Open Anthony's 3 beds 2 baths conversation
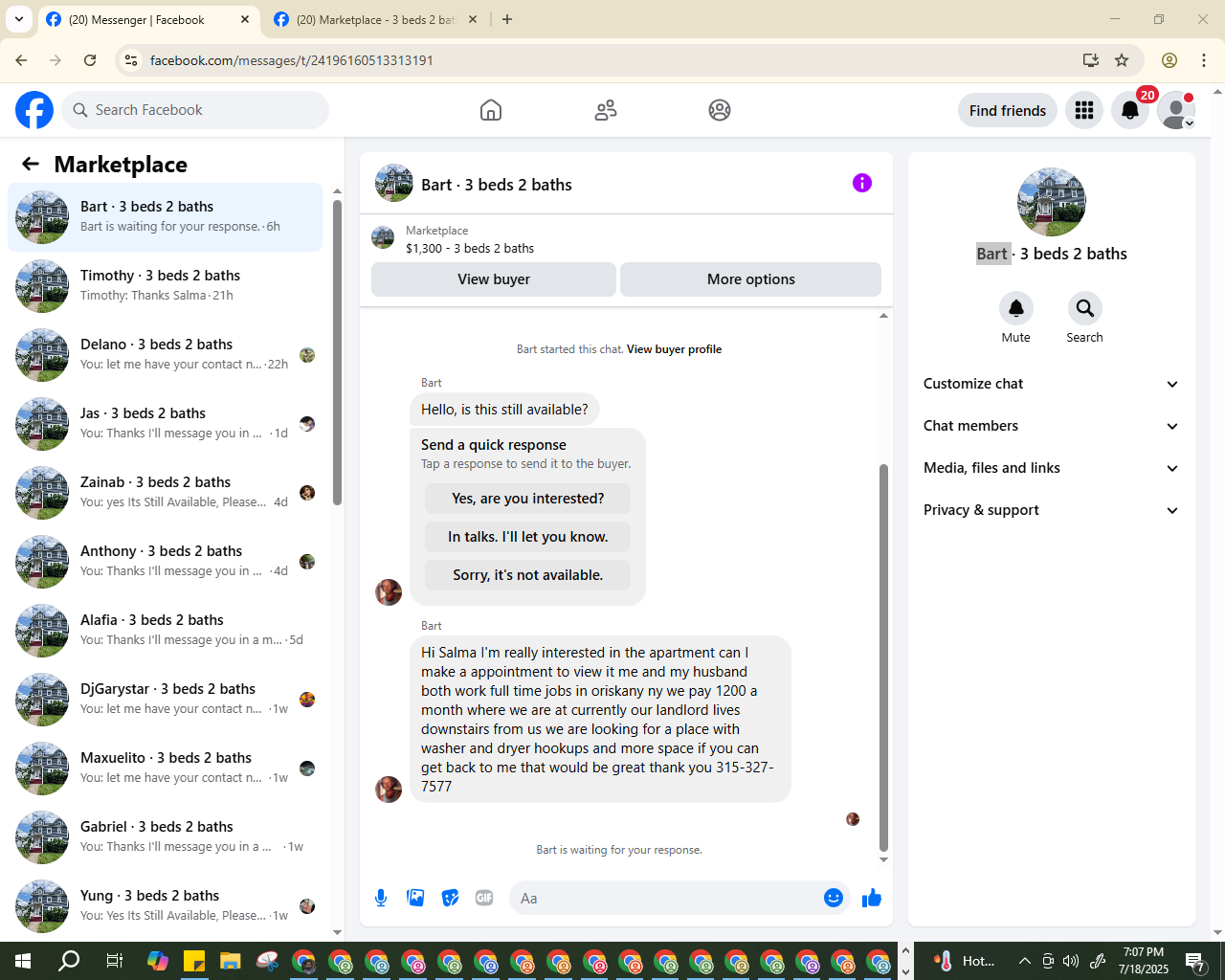 [x=166, y=562]
